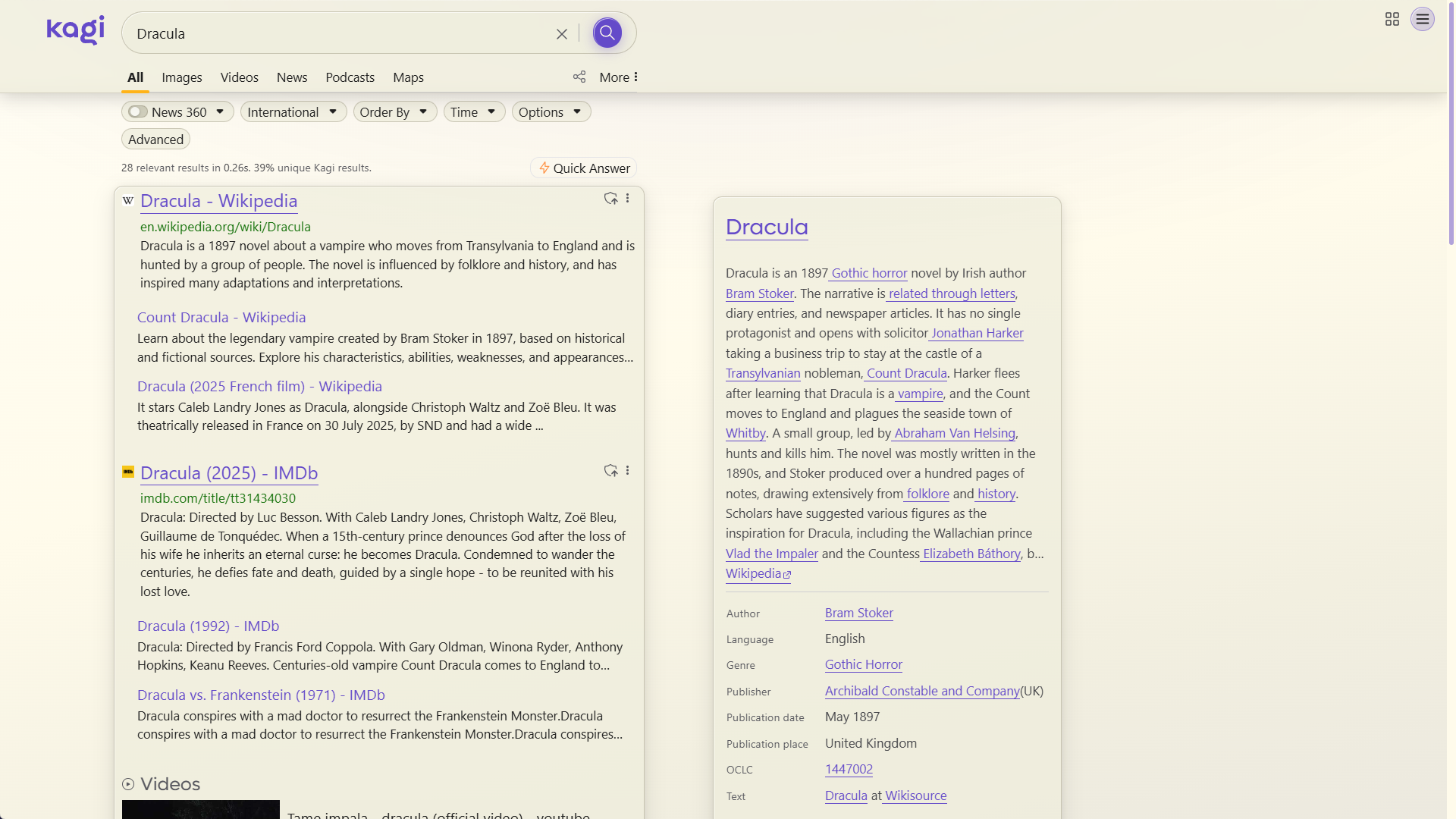Click into the Dracula search field
This screenshot has height=819, width=1456.
[341, 33]
